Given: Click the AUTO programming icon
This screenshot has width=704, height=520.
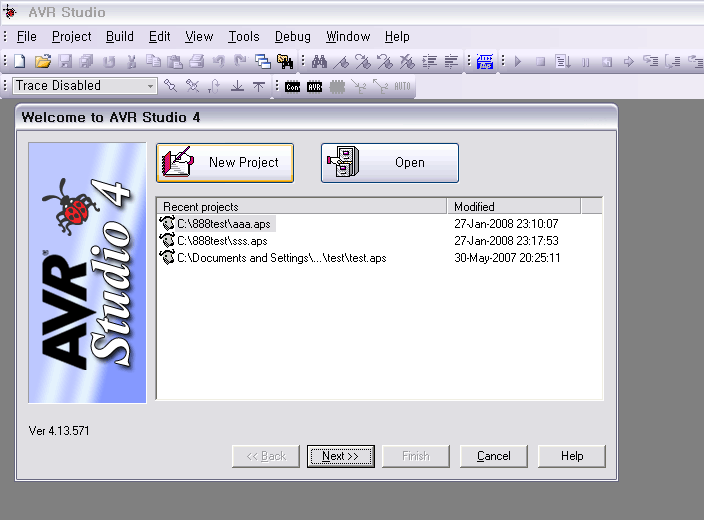Looking at the screenshot, I should click(402, 86).
